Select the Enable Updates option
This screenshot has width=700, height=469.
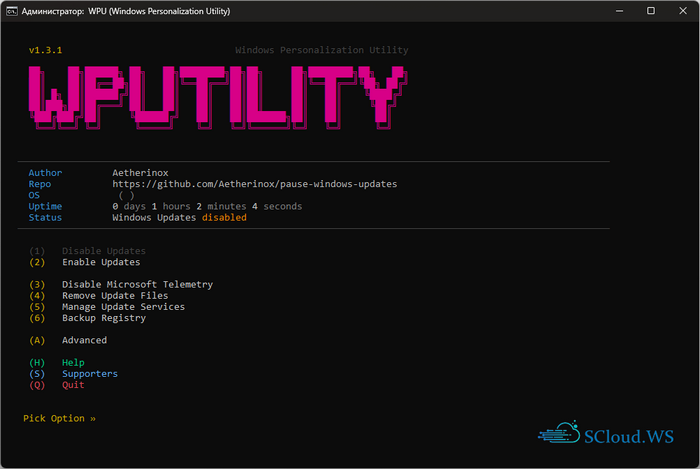coord(101,262)
